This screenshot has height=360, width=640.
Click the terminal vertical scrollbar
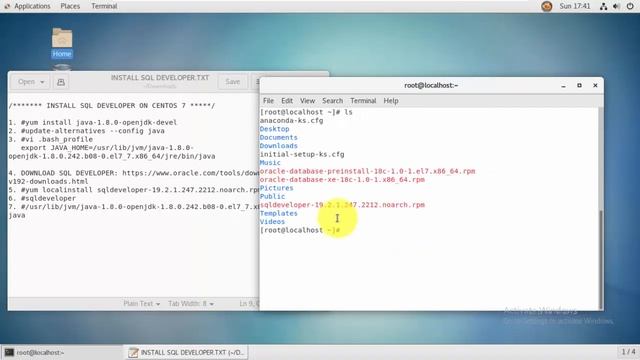(600, 260)
